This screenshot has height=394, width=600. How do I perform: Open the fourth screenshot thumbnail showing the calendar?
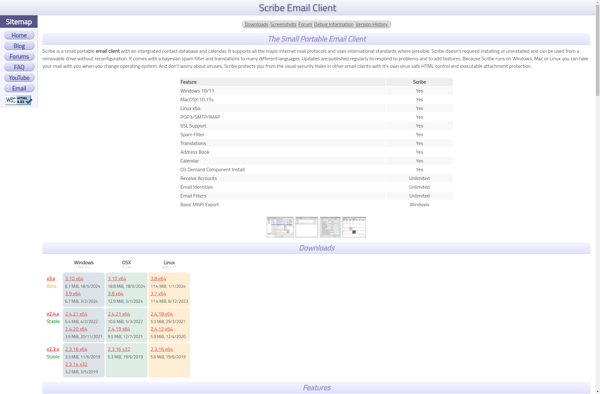tap(354, 227)
